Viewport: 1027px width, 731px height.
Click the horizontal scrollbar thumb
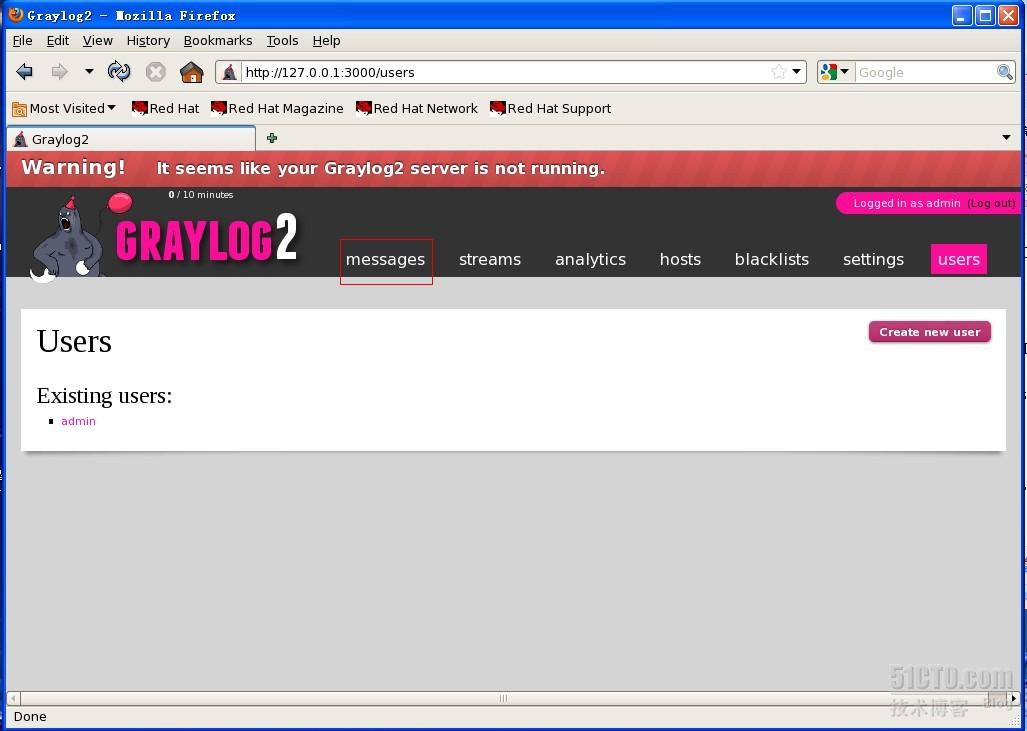503,698
